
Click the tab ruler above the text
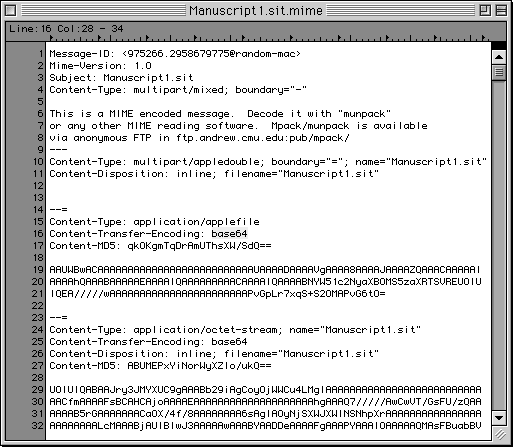click(x=268, y=38)
